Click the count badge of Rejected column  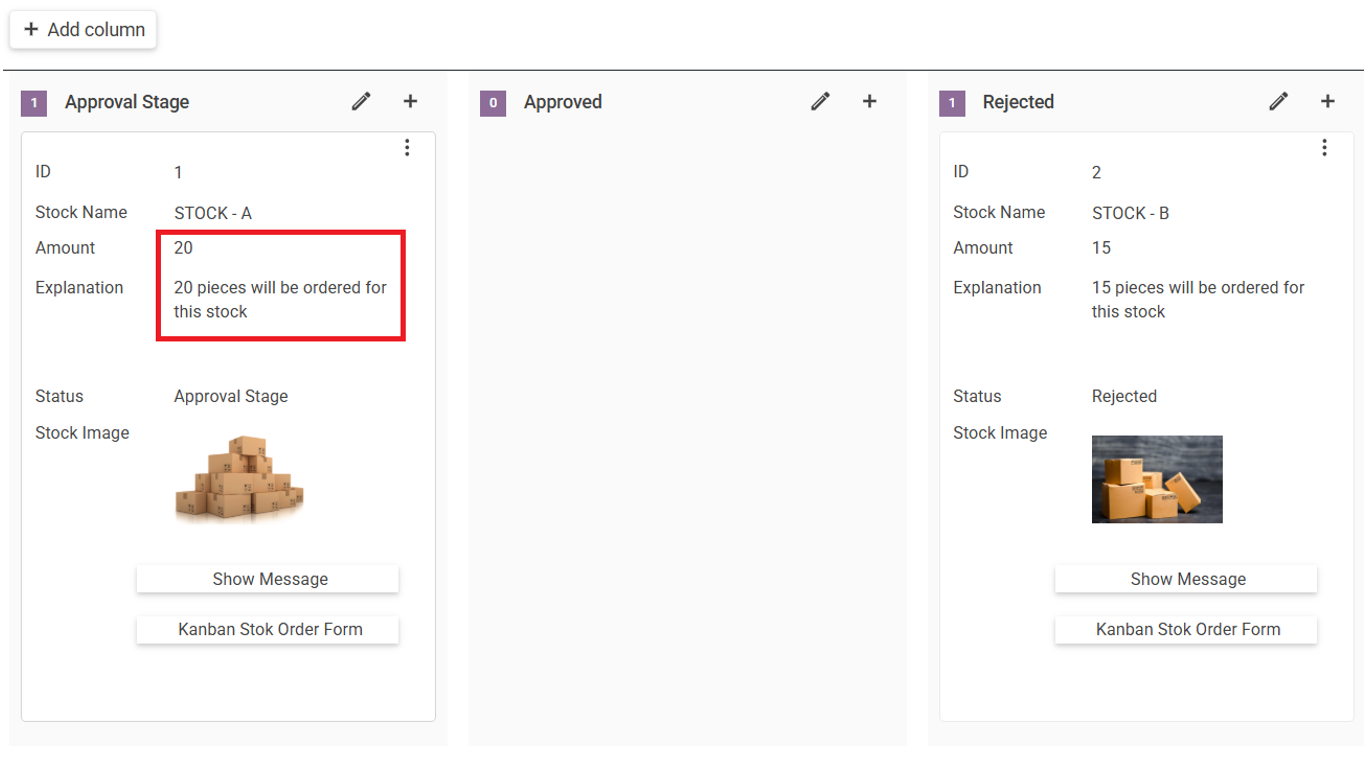(952, 102)
